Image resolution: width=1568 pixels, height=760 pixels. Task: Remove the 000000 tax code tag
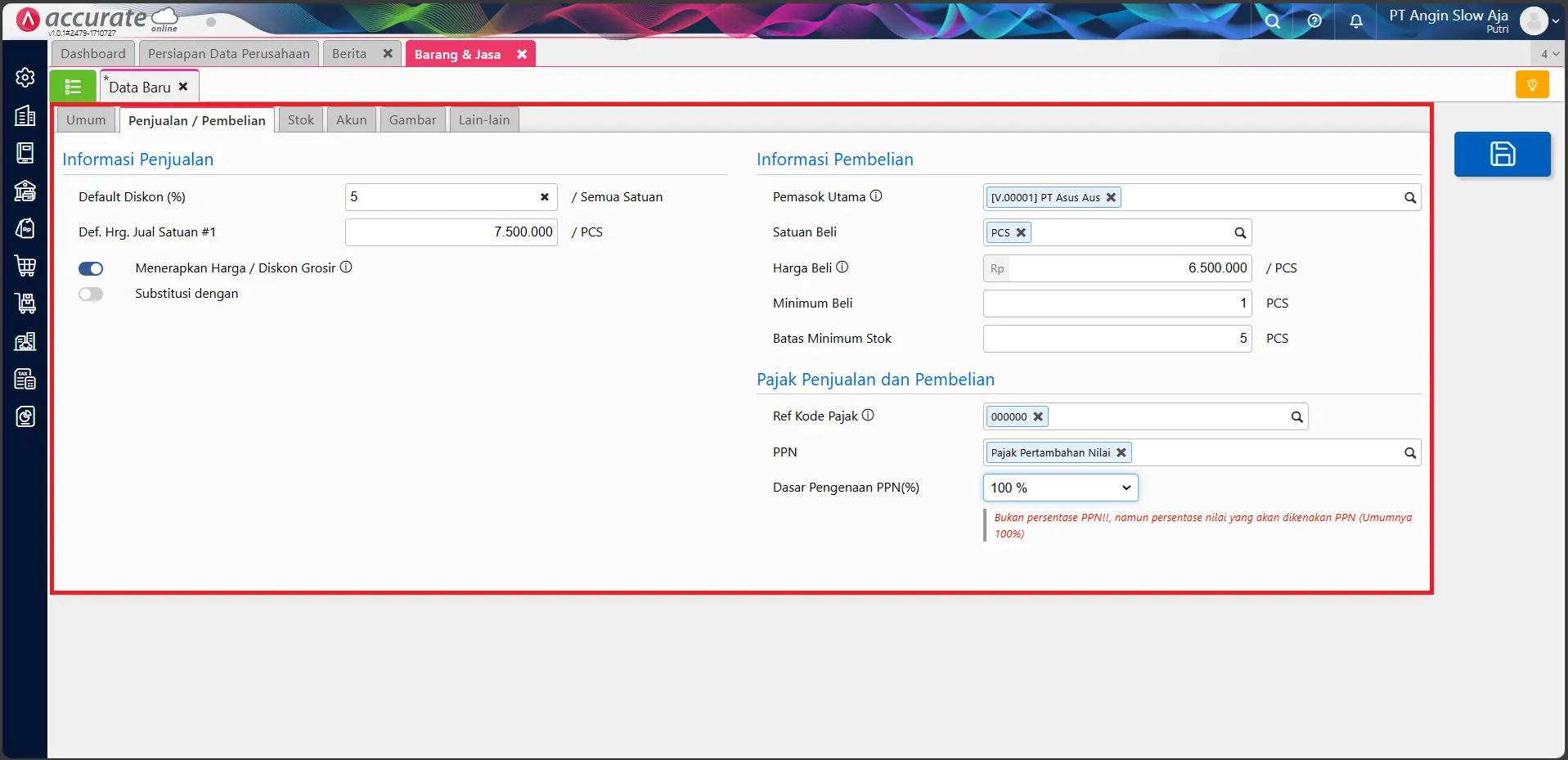pos(1038,416)
